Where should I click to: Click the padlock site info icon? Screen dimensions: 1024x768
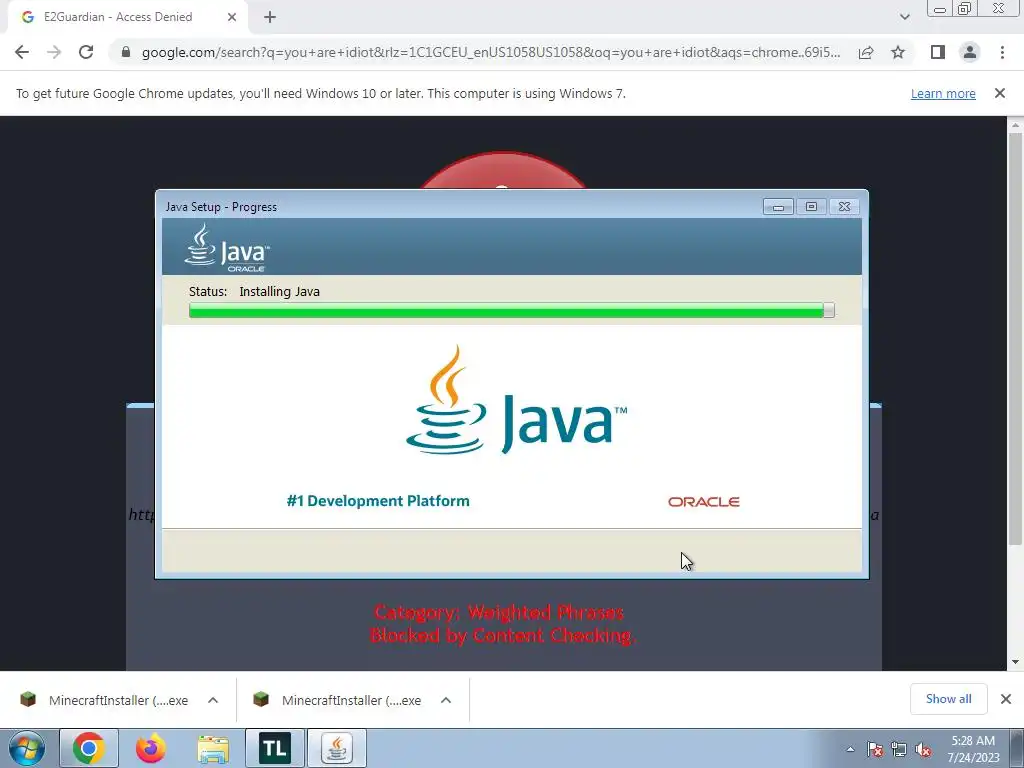point(125,52)
